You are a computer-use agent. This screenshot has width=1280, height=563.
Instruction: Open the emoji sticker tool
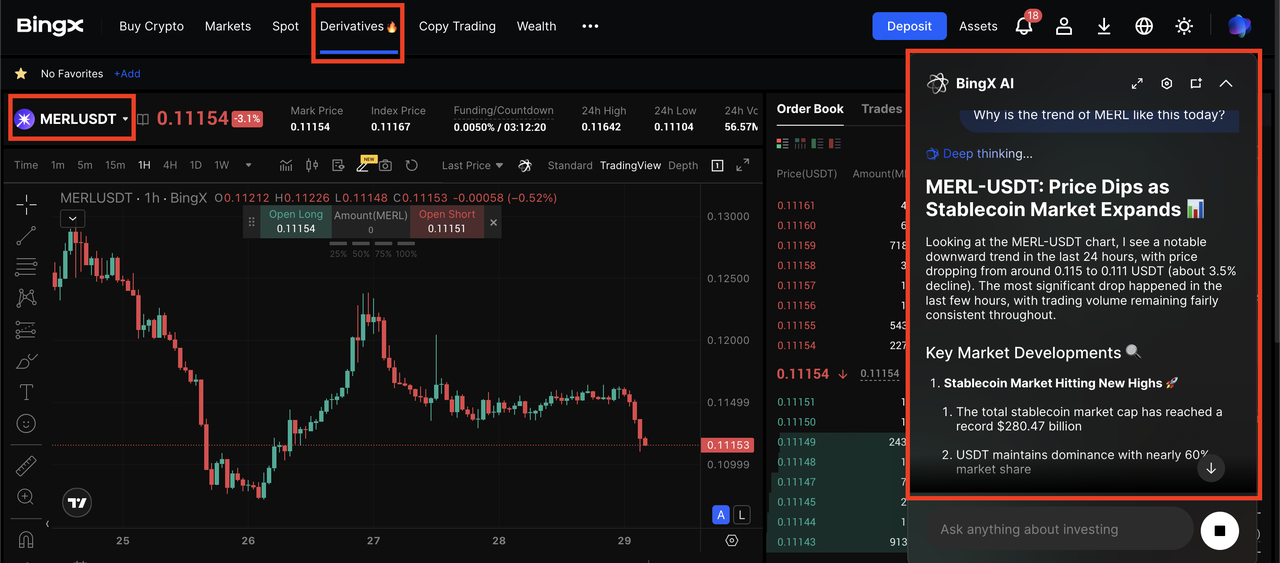(x=26, y=423)
